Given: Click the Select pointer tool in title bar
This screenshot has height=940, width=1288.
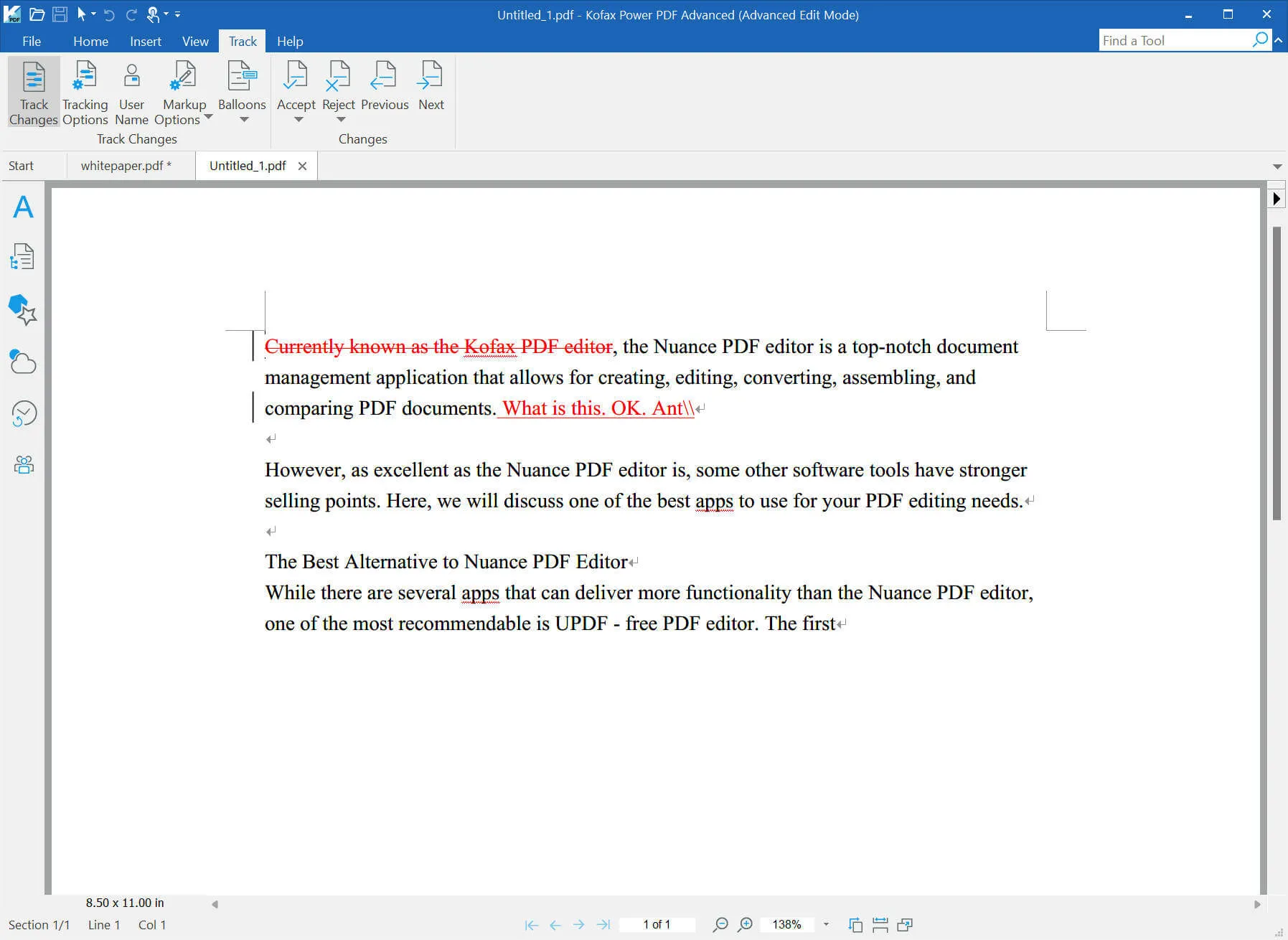Looking at the screenshot, I should (82, 14).
